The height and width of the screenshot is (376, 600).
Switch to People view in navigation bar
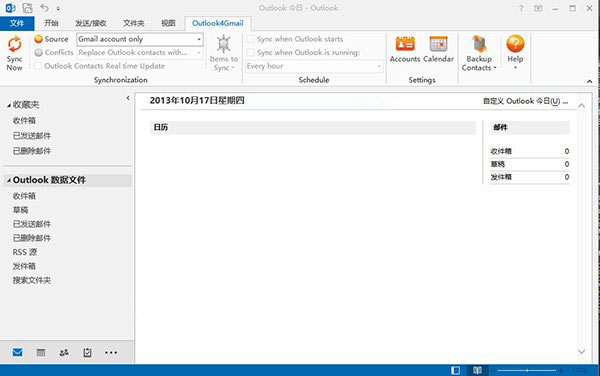pos(64,352)
